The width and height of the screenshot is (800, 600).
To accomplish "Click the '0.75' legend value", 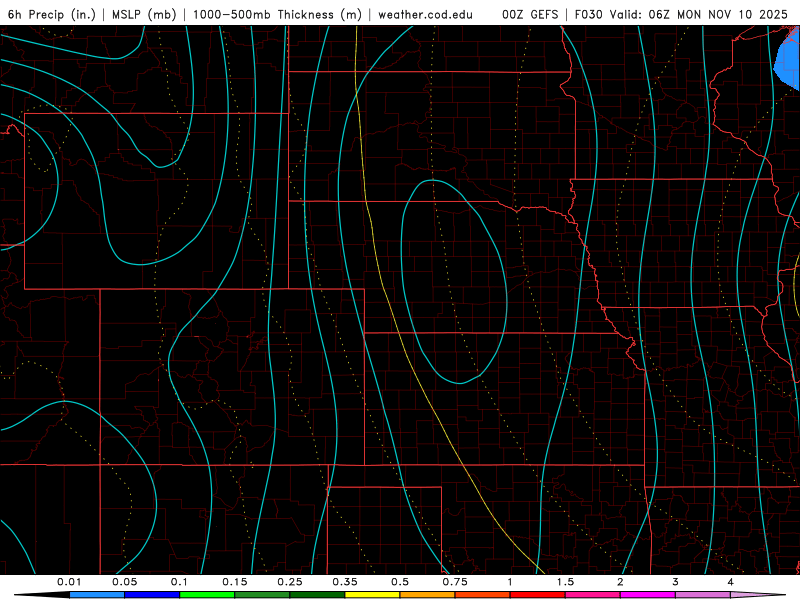I will (x=455, y=582).
